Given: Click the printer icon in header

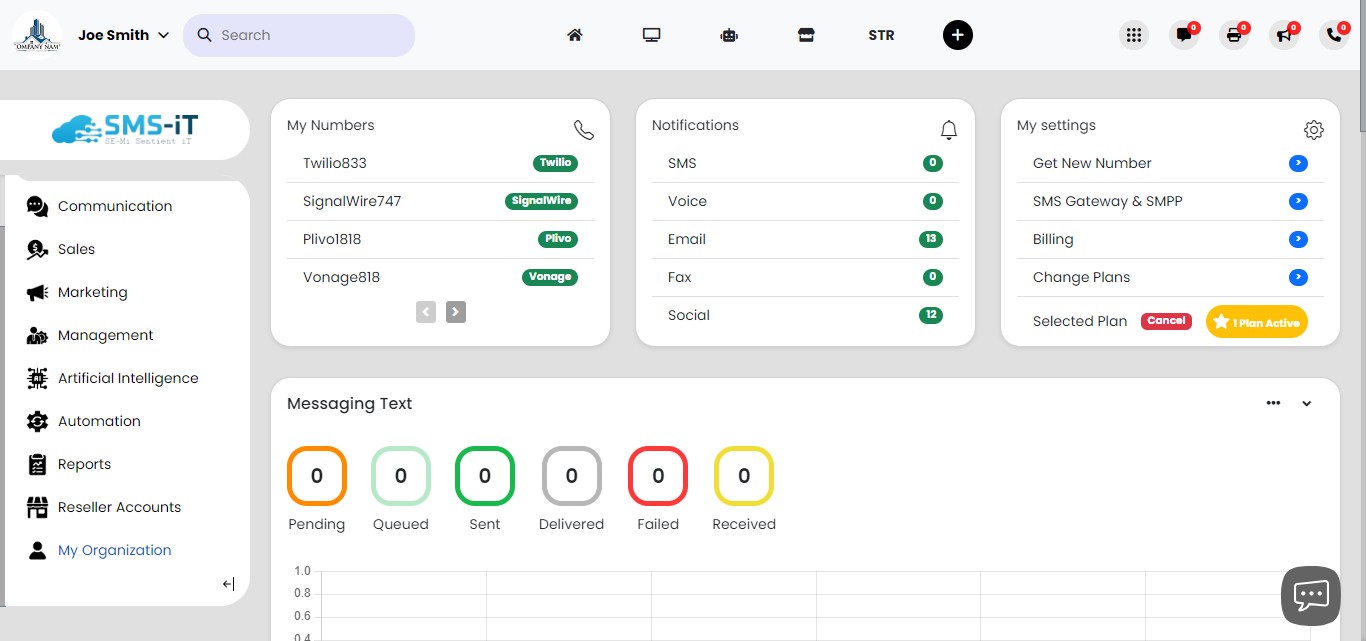Looking at the screenshot, I should (x=1233, y=35).
